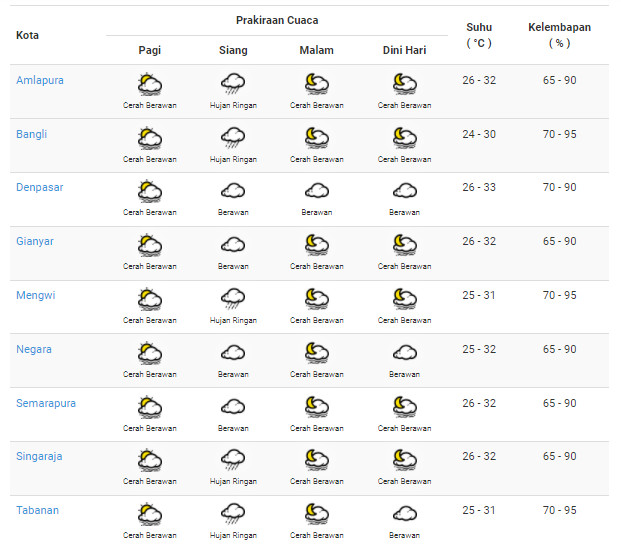Viewport: 621px width, 556px height.
Task: Click Bangli's Hujan Ringan afternoon icon
Action: [x=233, y=137]
